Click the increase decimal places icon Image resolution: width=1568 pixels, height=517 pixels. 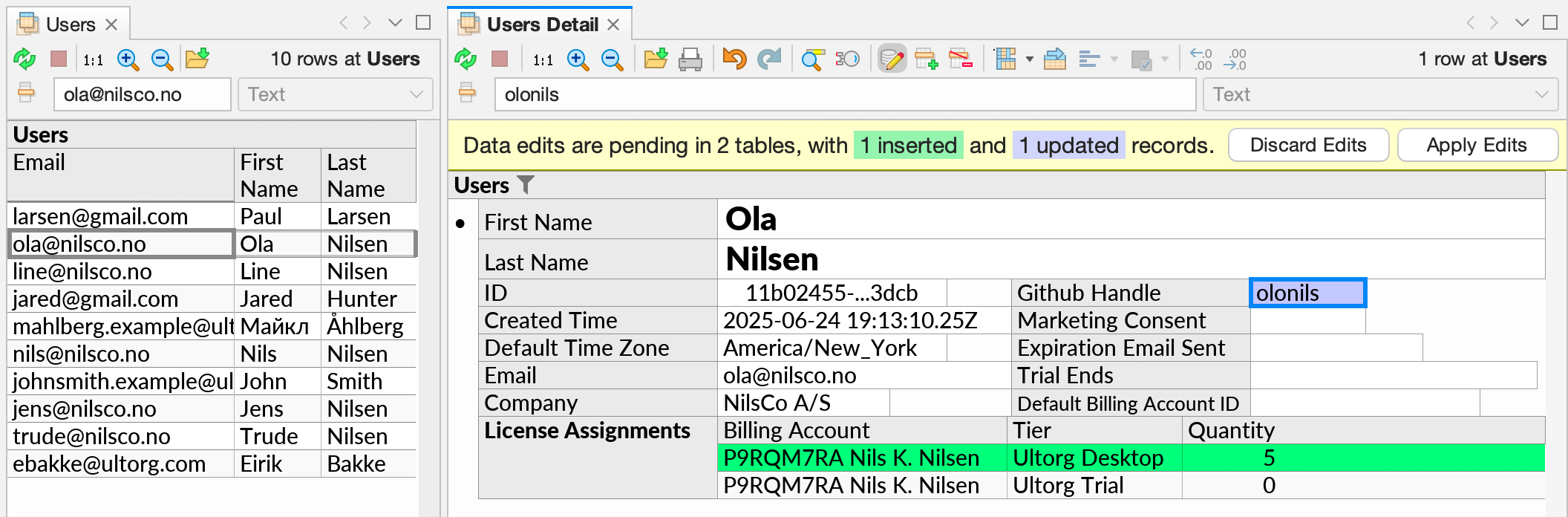click(1200, 59)
